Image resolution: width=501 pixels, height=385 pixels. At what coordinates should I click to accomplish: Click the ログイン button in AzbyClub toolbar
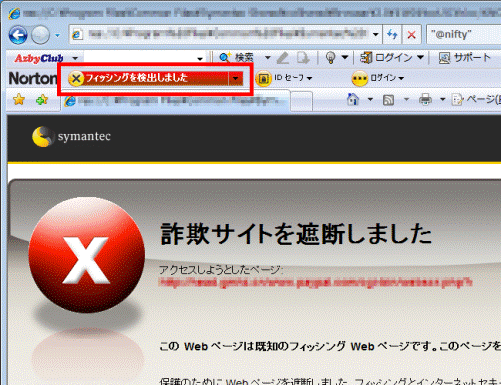coord(387,58)
